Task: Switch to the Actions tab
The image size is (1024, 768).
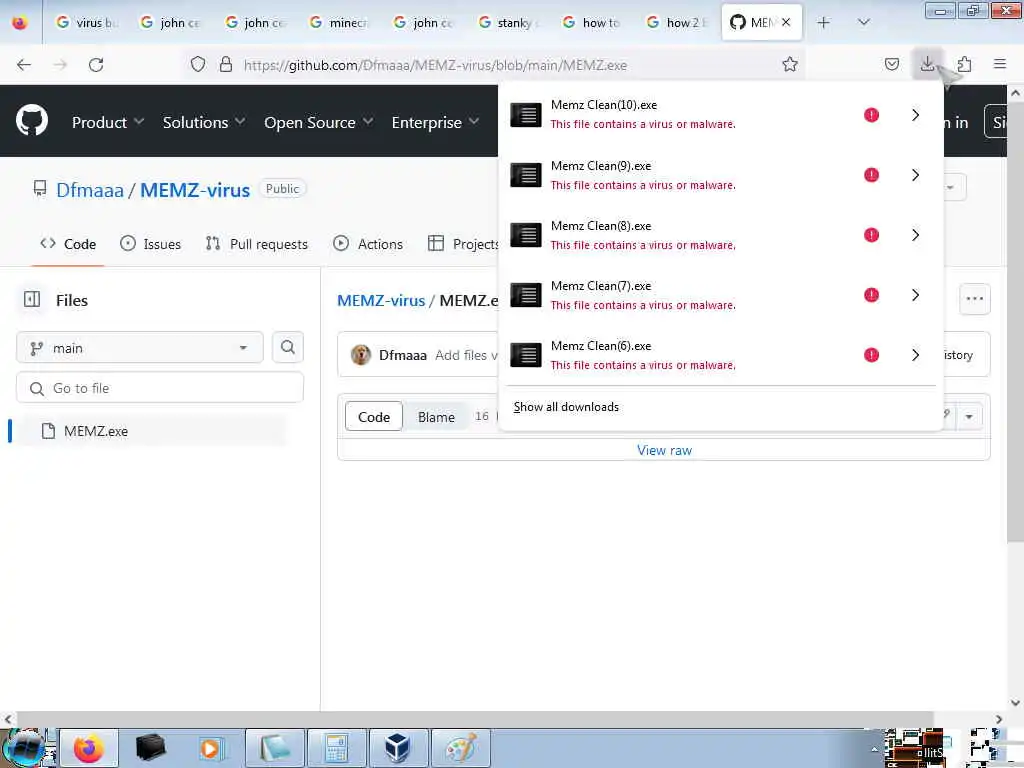Action: coord(368,244)
